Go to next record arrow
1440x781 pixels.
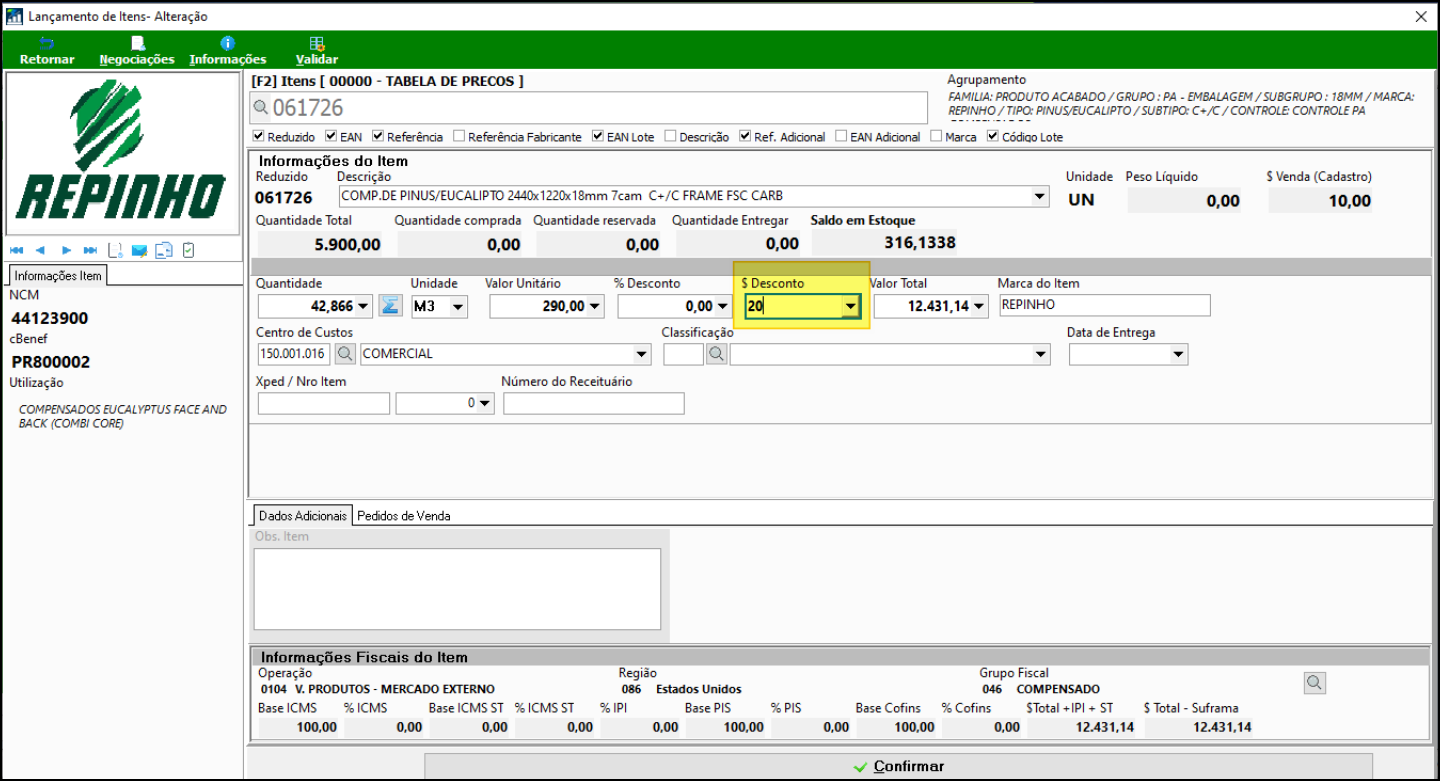(x=66, y=250)
